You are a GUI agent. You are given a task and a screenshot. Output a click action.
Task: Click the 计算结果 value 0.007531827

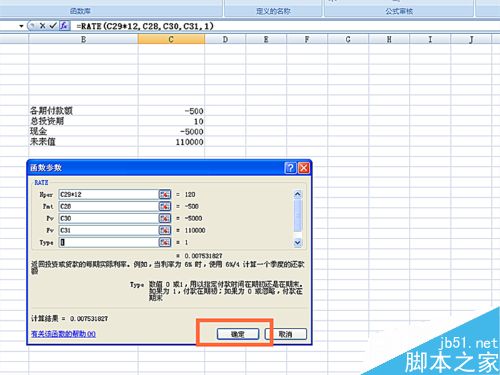coord(89,319)
